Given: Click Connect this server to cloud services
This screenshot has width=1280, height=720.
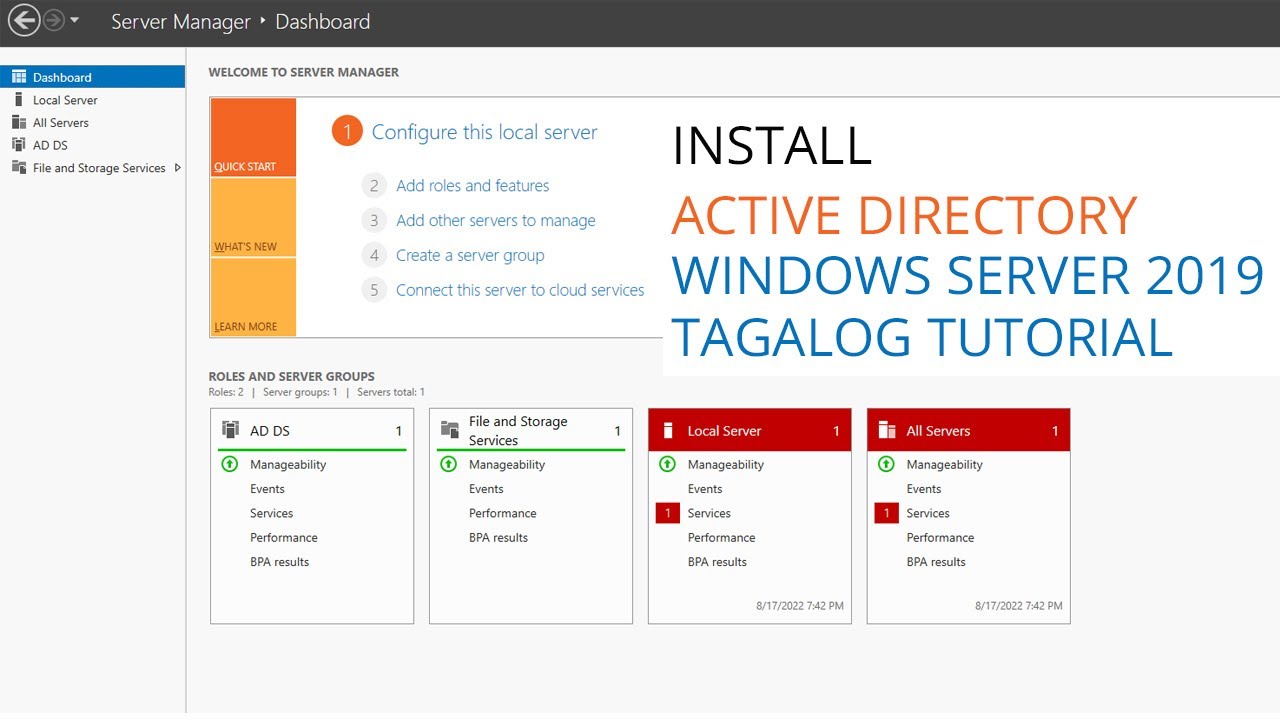Looking at the screenshot, I should tap(520, 290).
